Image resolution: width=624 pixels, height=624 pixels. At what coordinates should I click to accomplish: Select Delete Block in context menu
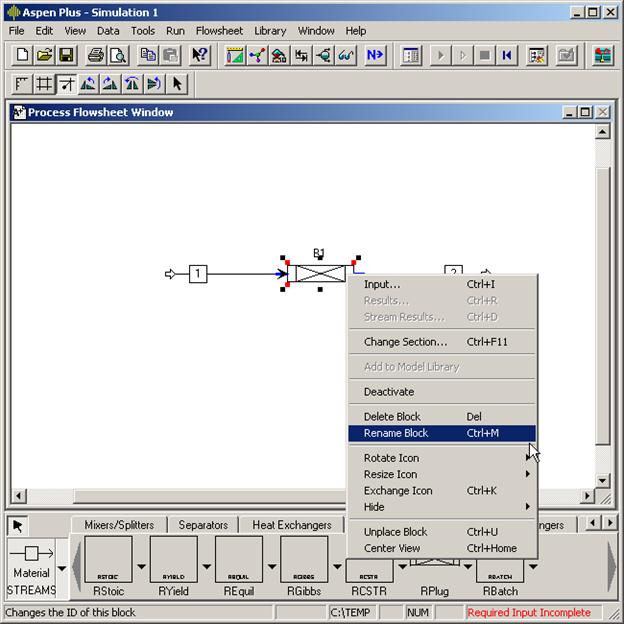392,416
